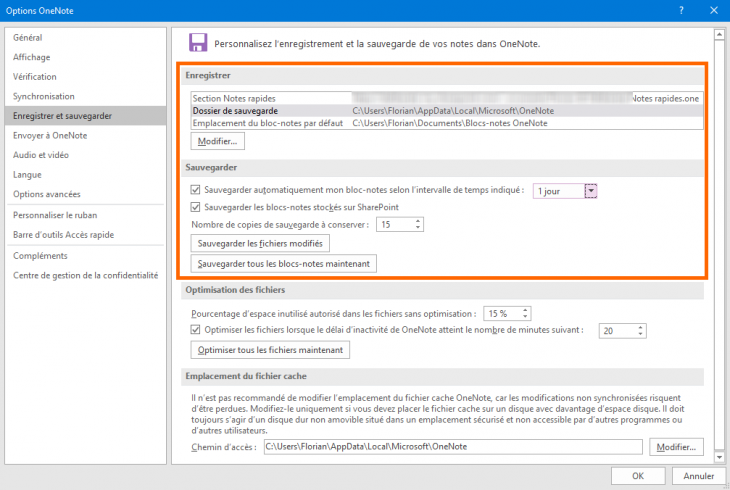Click Sauvegarder tous les blocs-notes maintenant
This screenshot has width=730, height=490.
click(x=284, y=264)
